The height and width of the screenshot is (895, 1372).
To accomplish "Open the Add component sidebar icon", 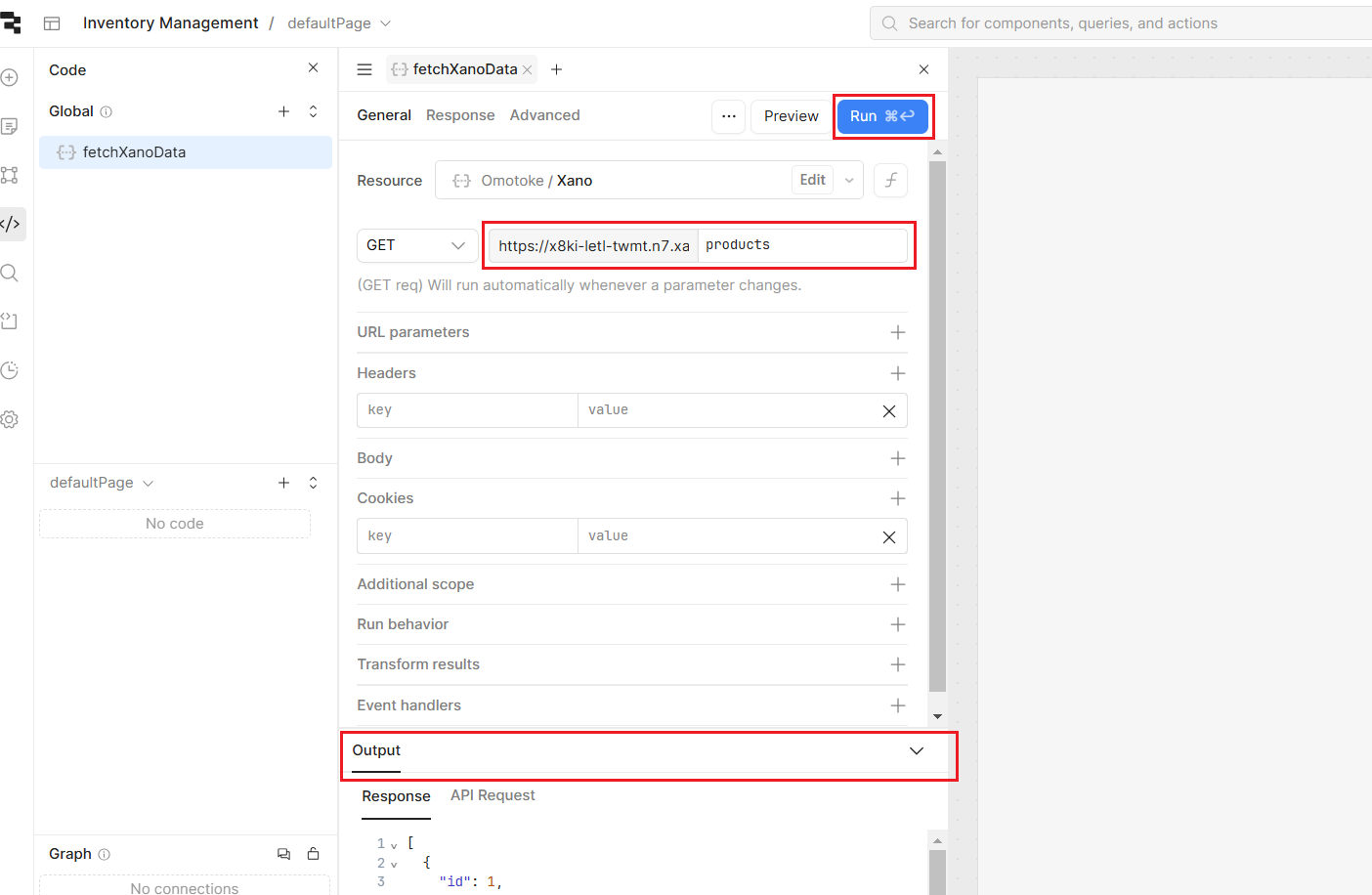I will tap(10, 77).
